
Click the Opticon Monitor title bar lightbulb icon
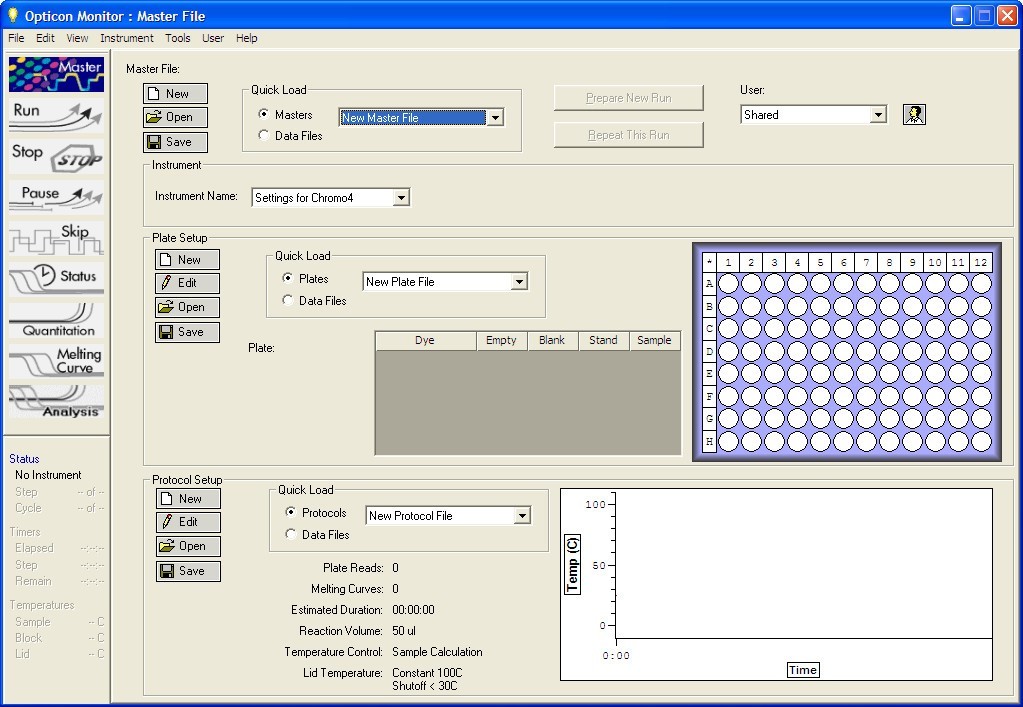coord(12,15)
